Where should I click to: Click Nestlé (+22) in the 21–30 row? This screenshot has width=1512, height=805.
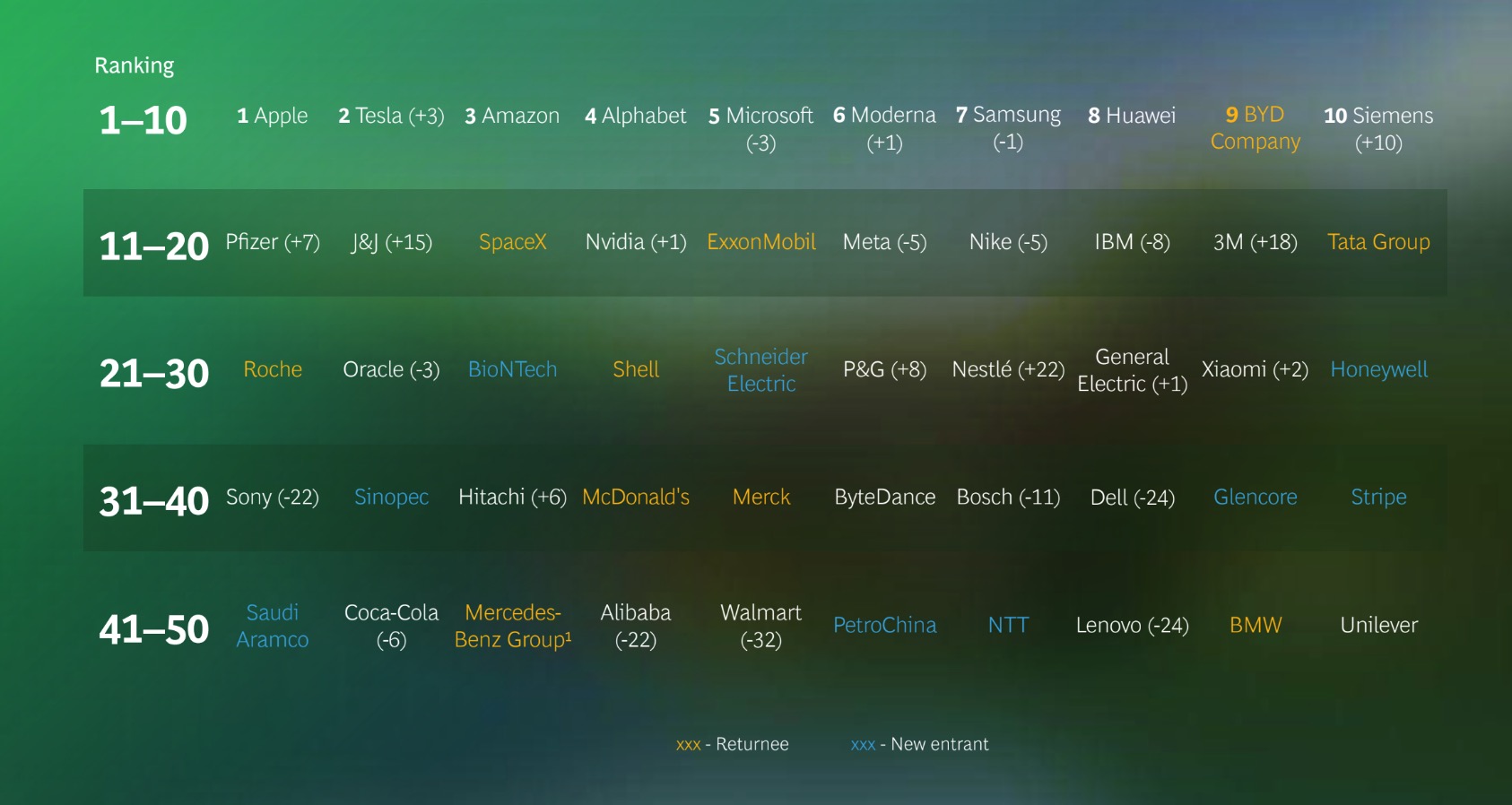[x=1008, y=369]
